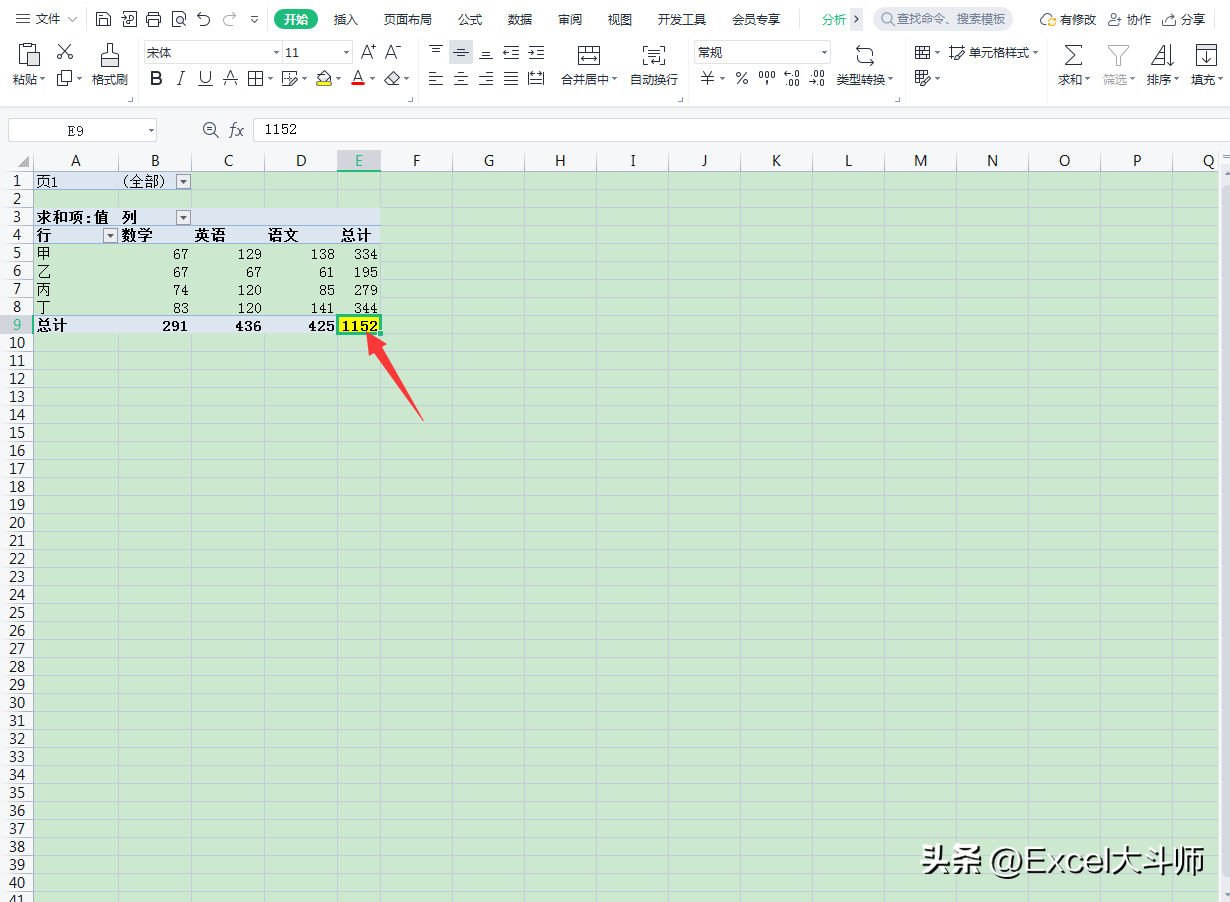Viewport: 1230px width, 902px height.
Task: Undo the last action
Action: (204, 19)
